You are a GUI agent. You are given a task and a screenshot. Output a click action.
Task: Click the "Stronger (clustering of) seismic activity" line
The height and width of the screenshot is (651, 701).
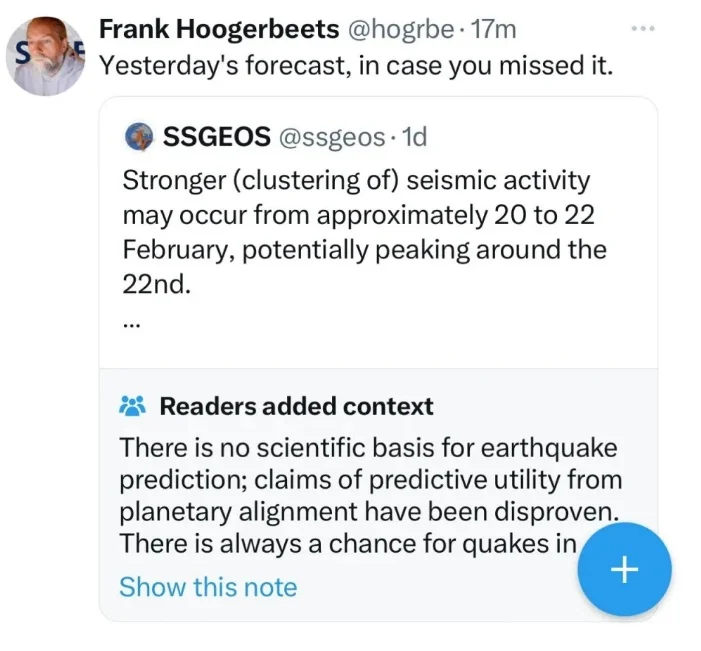click(x=355, y=181)
